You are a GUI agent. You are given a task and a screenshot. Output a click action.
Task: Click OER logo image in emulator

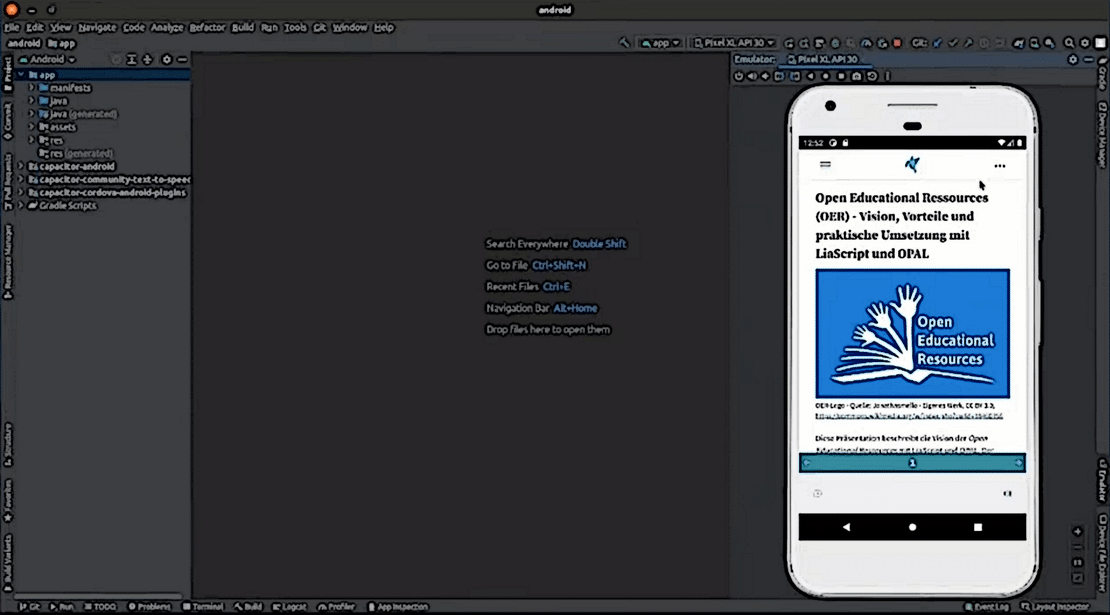(912, 333)
